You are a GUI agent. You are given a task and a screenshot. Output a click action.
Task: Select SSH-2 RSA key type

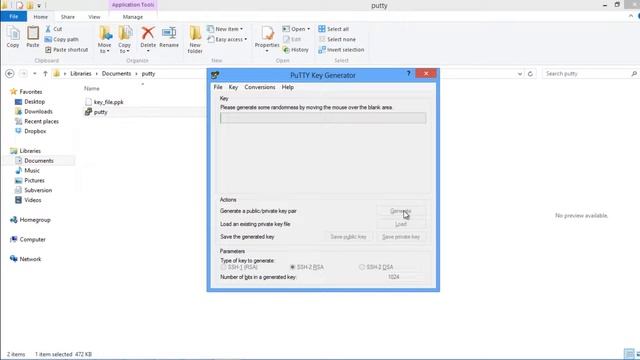(307, 267)
